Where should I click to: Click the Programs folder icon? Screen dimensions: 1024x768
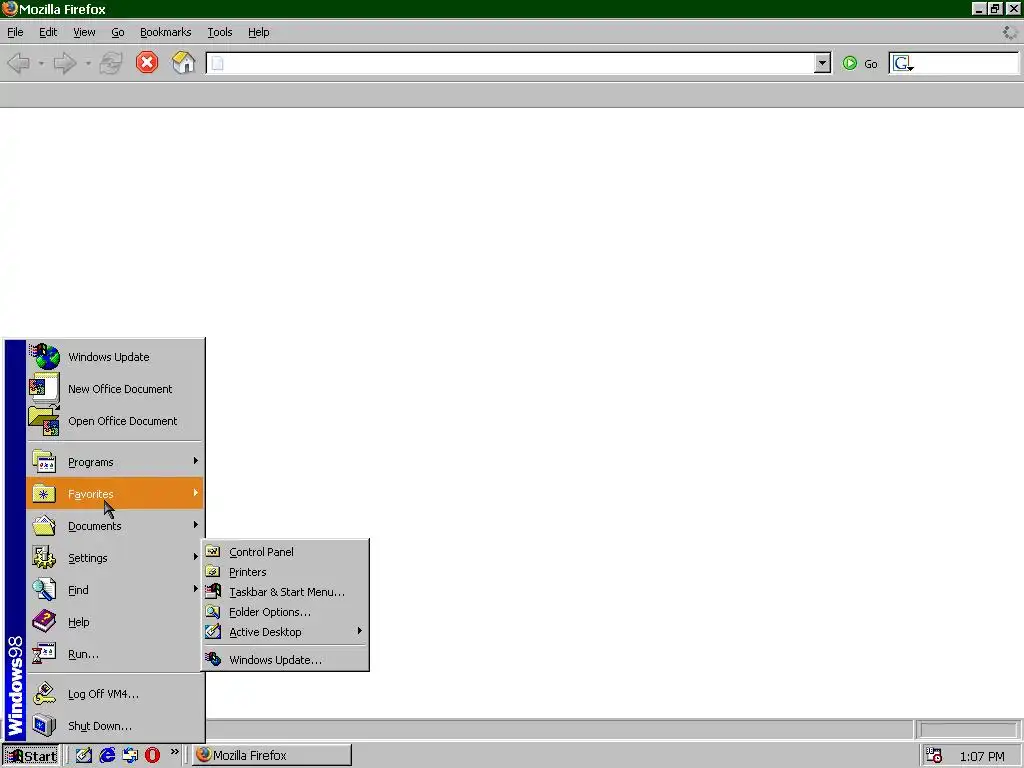[x=44, y=462]
